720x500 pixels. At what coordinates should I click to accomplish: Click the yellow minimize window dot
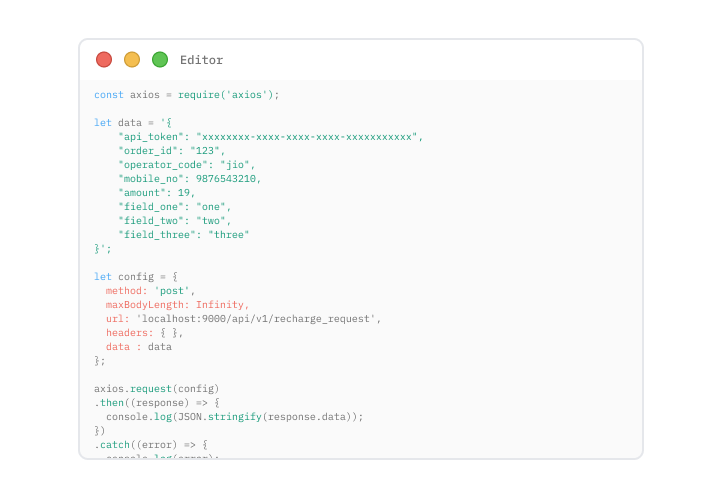(132, 60)
